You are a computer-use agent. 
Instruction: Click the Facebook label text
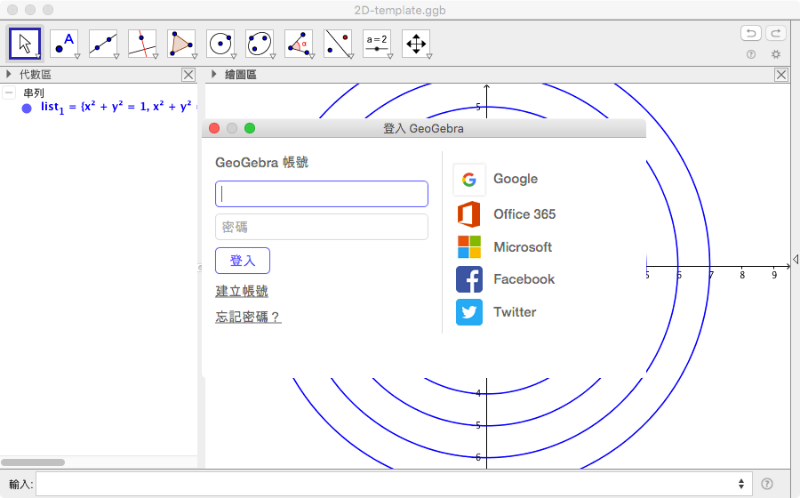click(x=524, y=279)
